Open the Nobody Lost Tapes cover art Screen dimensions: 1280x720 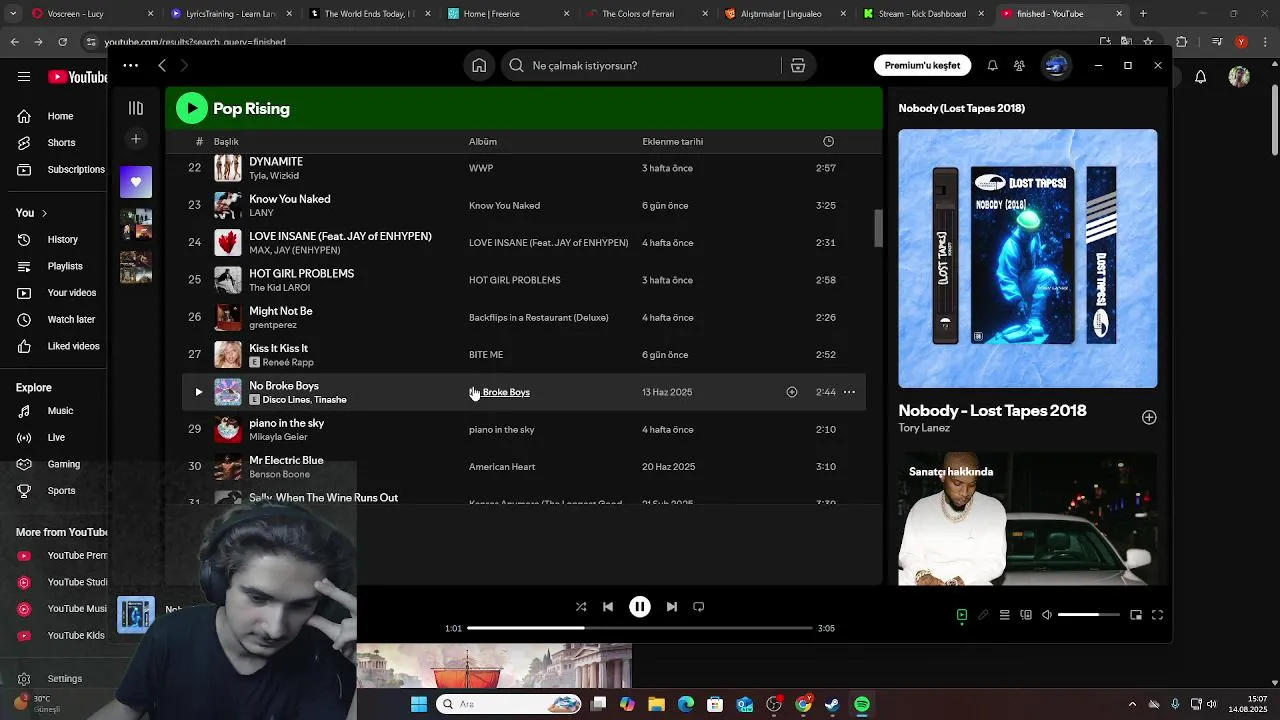(x=1028, y=258)
